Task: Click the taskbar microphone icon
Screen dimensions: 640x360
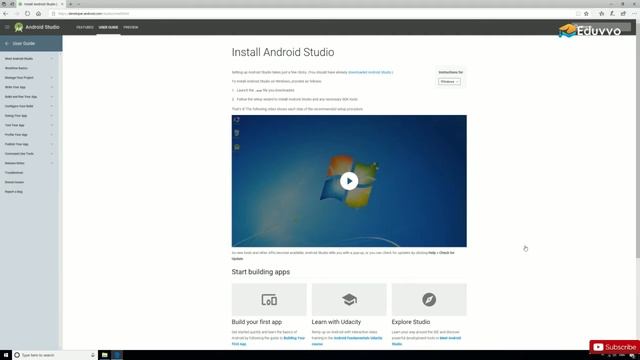Action: (x=93, y=355)
